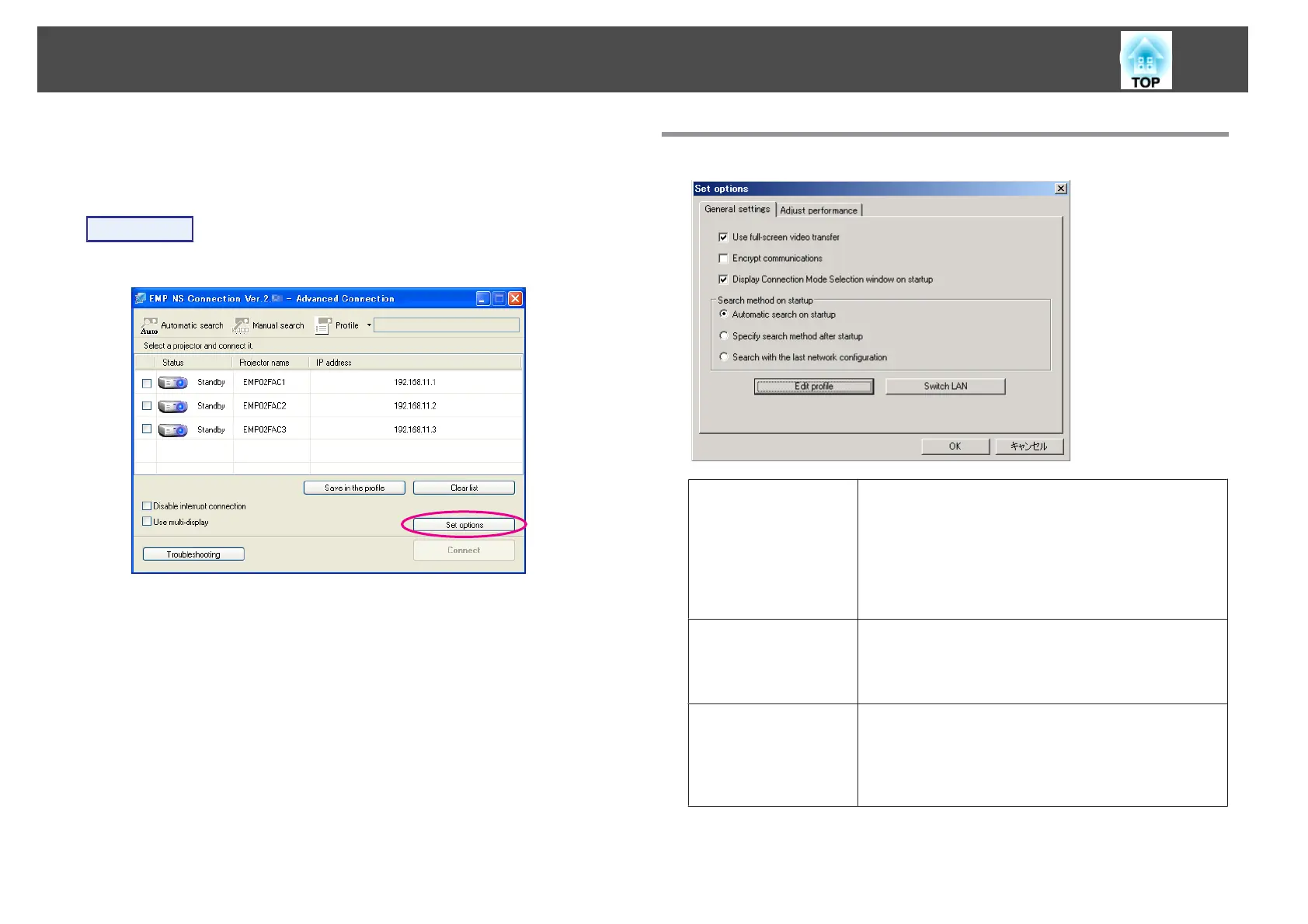Click Standby status of EMP02FAC1
Viewport: 1308px width, 924px height.
pyautogui.click(x=210, y=383)
